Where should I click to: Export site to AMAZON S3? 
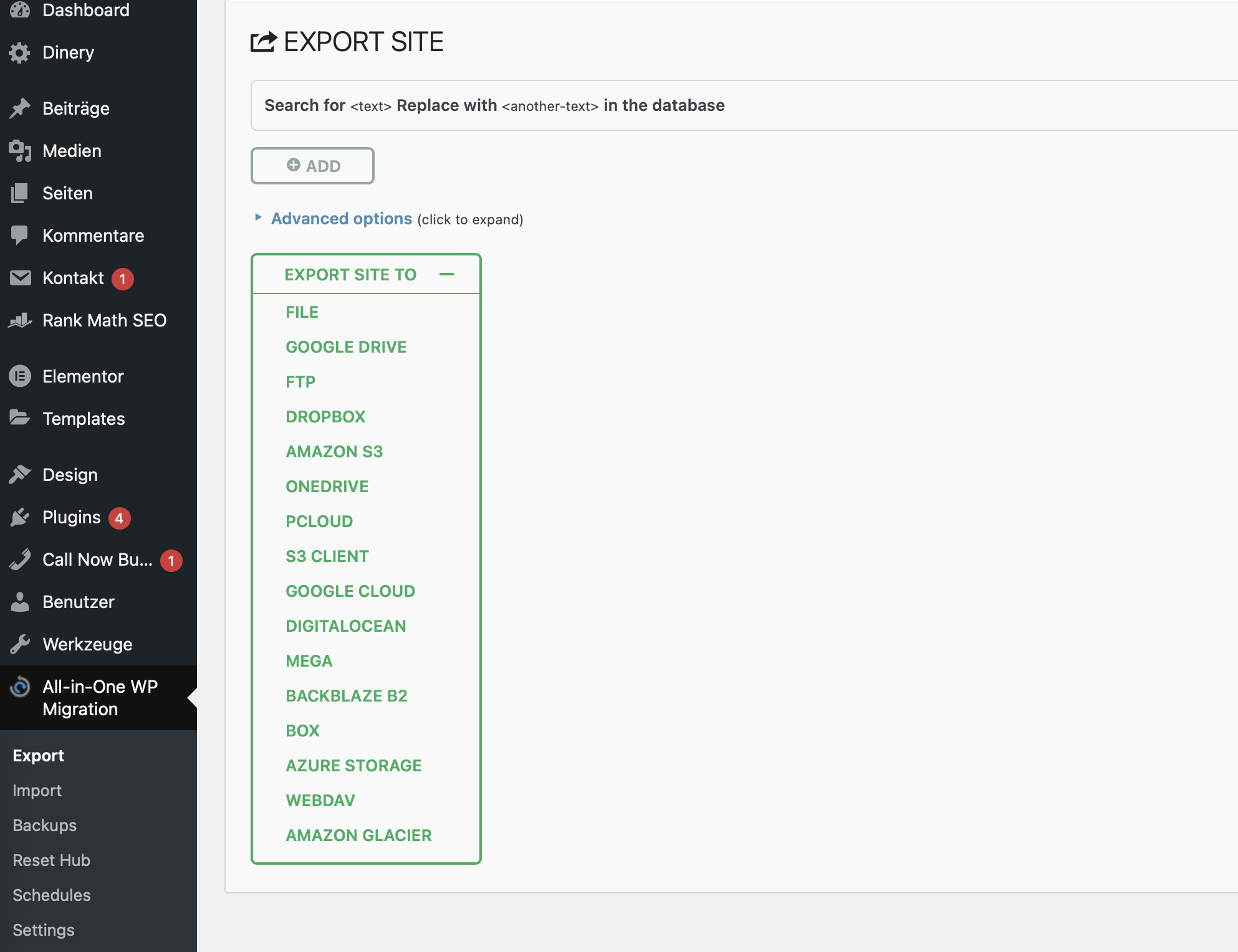[x=334, y=452]
